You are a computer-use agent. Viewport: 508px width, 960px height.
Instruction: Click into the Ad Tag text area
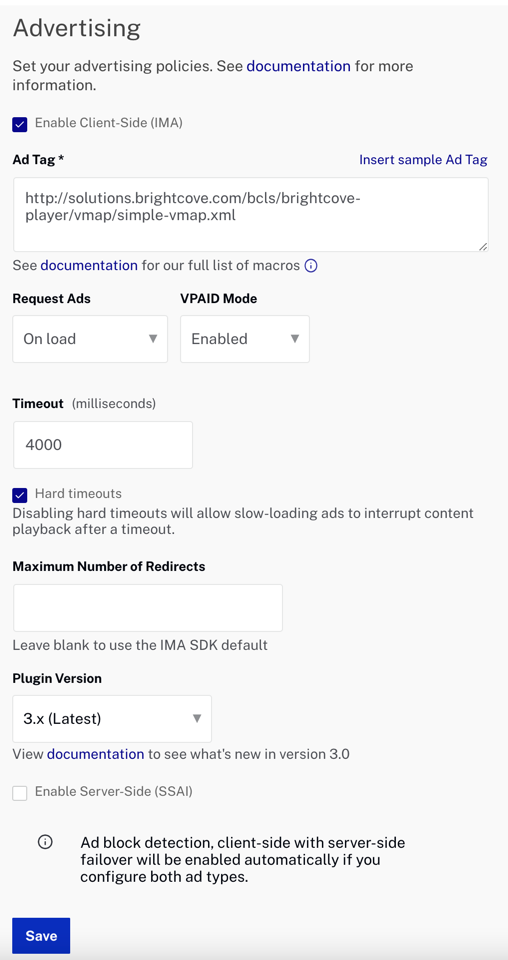(251, 214)
